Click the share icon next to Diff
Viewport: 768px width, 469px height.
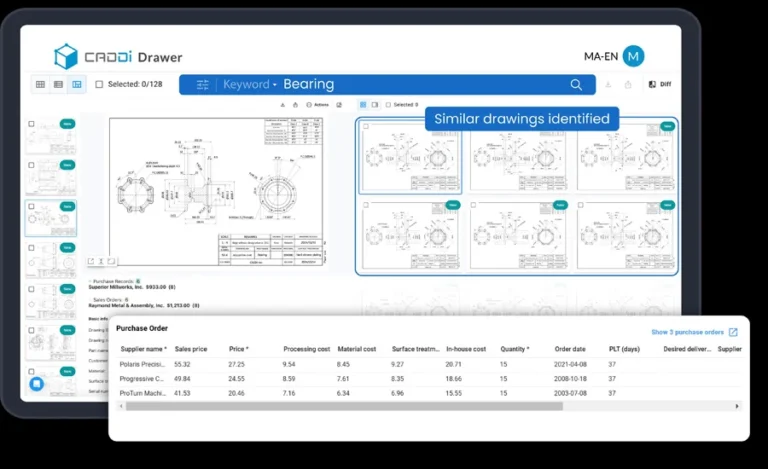click(628, 84)
